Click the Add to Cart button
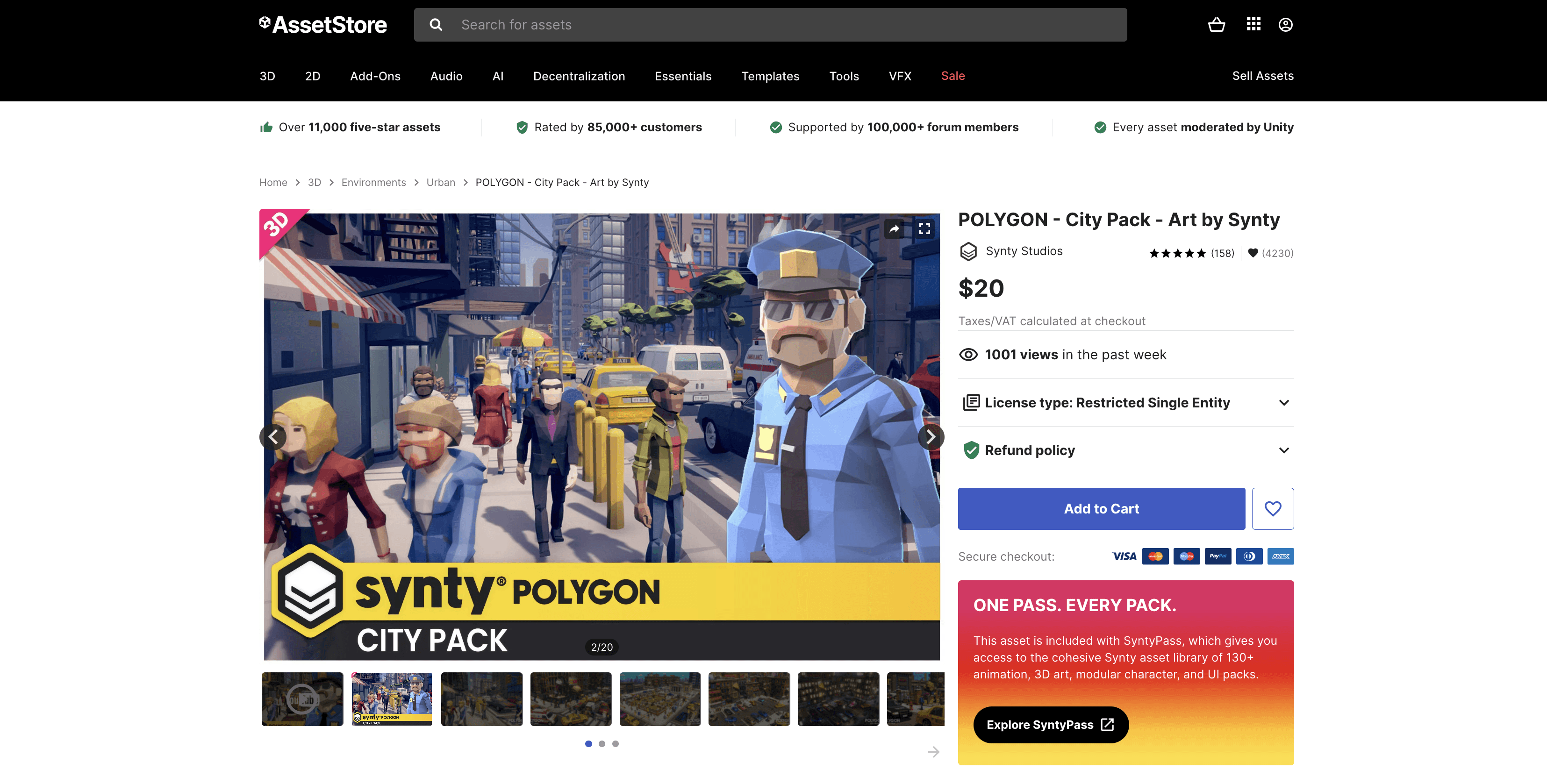Image resolution: width=1547 pixels, height=784 pixels. tap(1101, 508)
